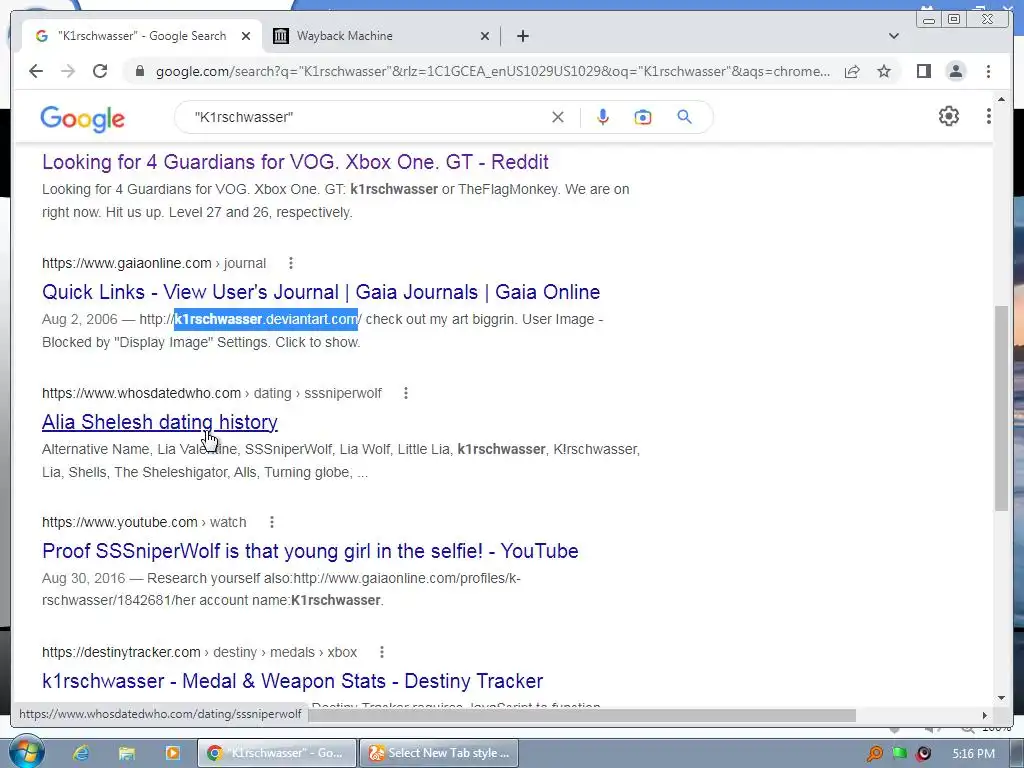Screen dimensions: 1024x768
Task: Click the https://www.gaiaonline.com journal breadcrumb
Action: 154,263
